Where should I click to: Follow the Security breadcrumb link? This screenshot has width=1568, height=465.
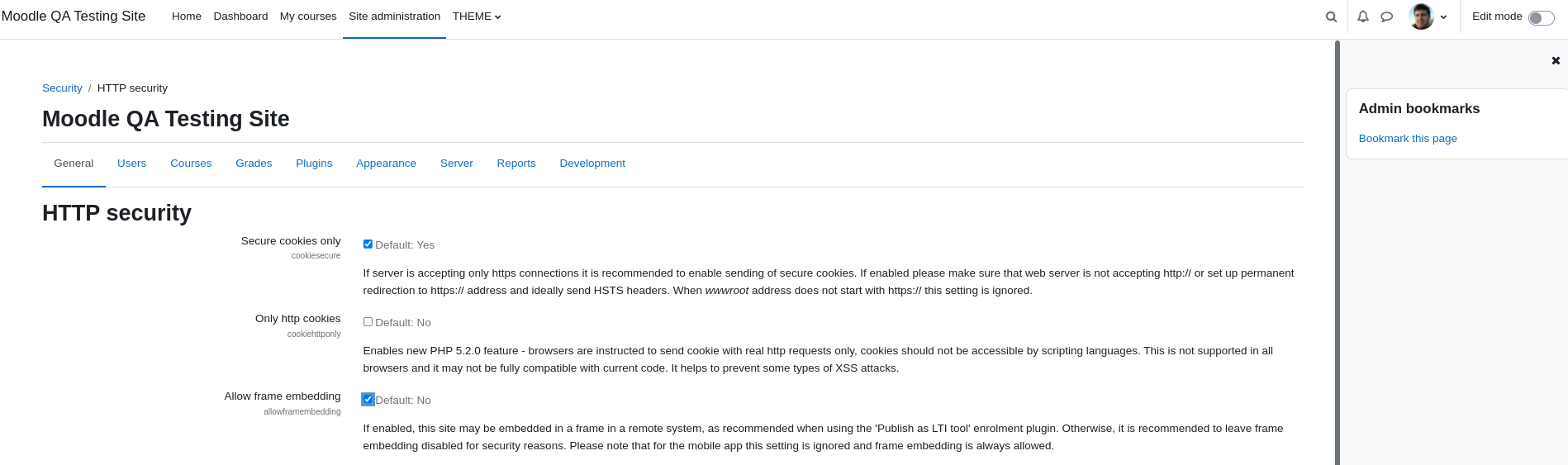tap(62, 88)
